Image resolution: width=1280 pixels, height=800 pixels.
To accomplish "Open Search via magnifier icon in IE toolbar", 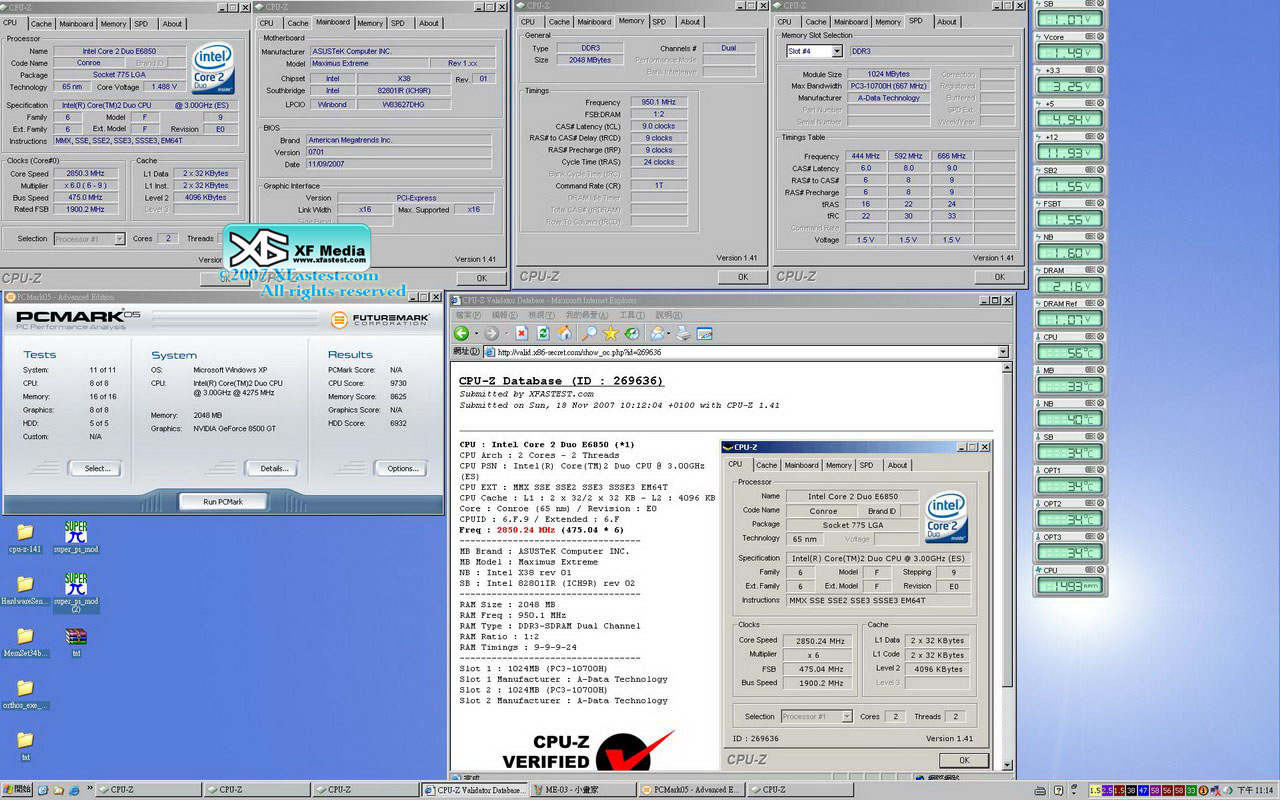I will tap(589, 333).
